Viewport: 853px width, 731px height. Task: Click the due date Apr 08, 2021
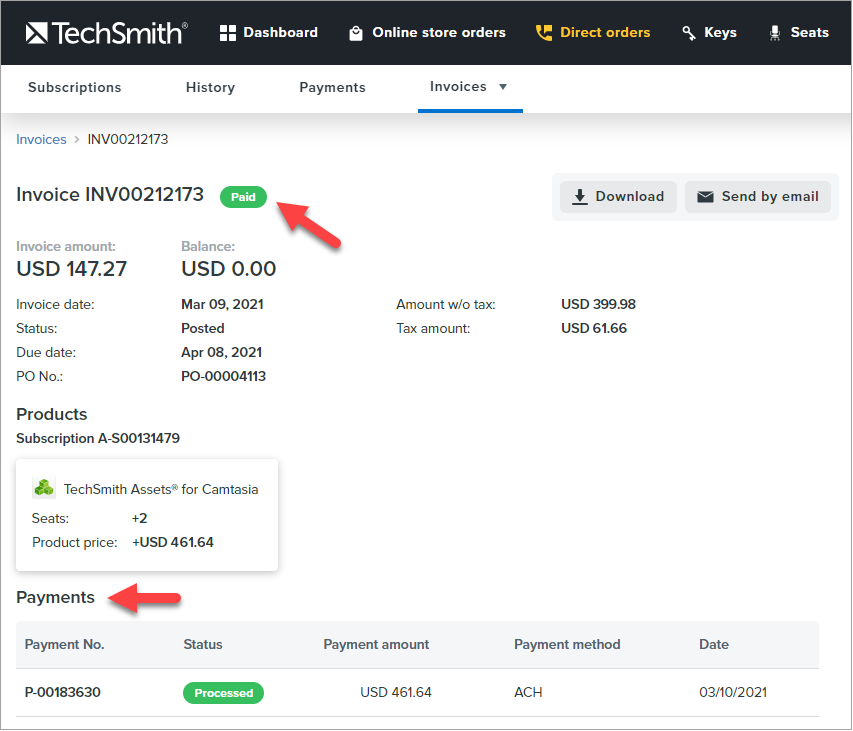tap(221, 352)
